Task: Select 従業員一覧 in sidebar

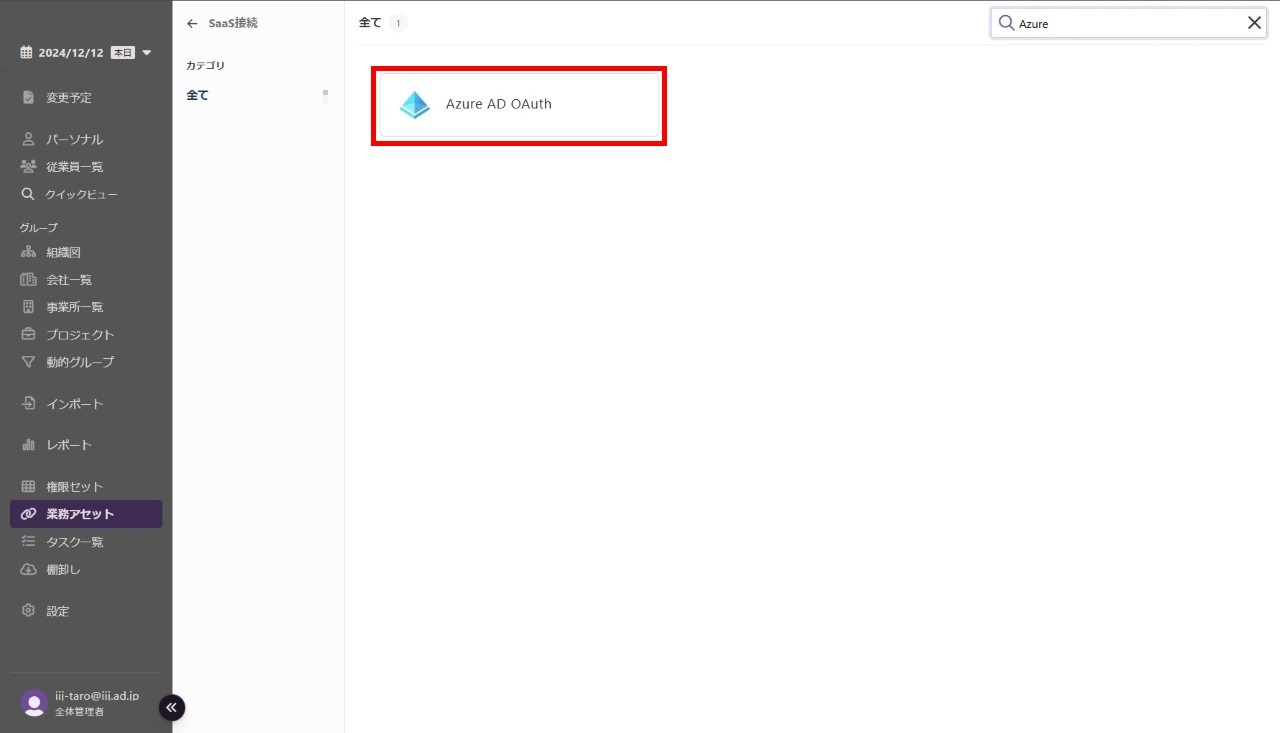Action: (74, 167)
